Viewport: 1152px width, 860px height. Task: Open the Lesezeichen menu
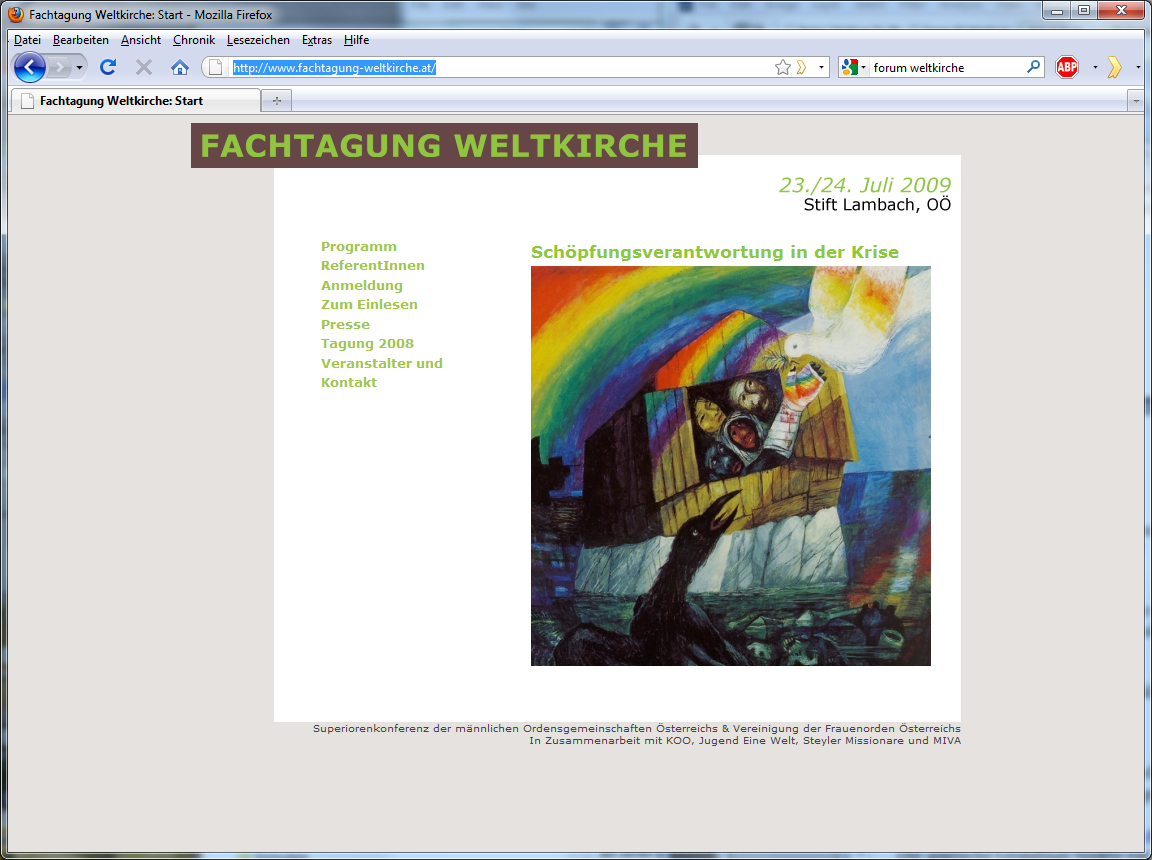pos(258,40)
